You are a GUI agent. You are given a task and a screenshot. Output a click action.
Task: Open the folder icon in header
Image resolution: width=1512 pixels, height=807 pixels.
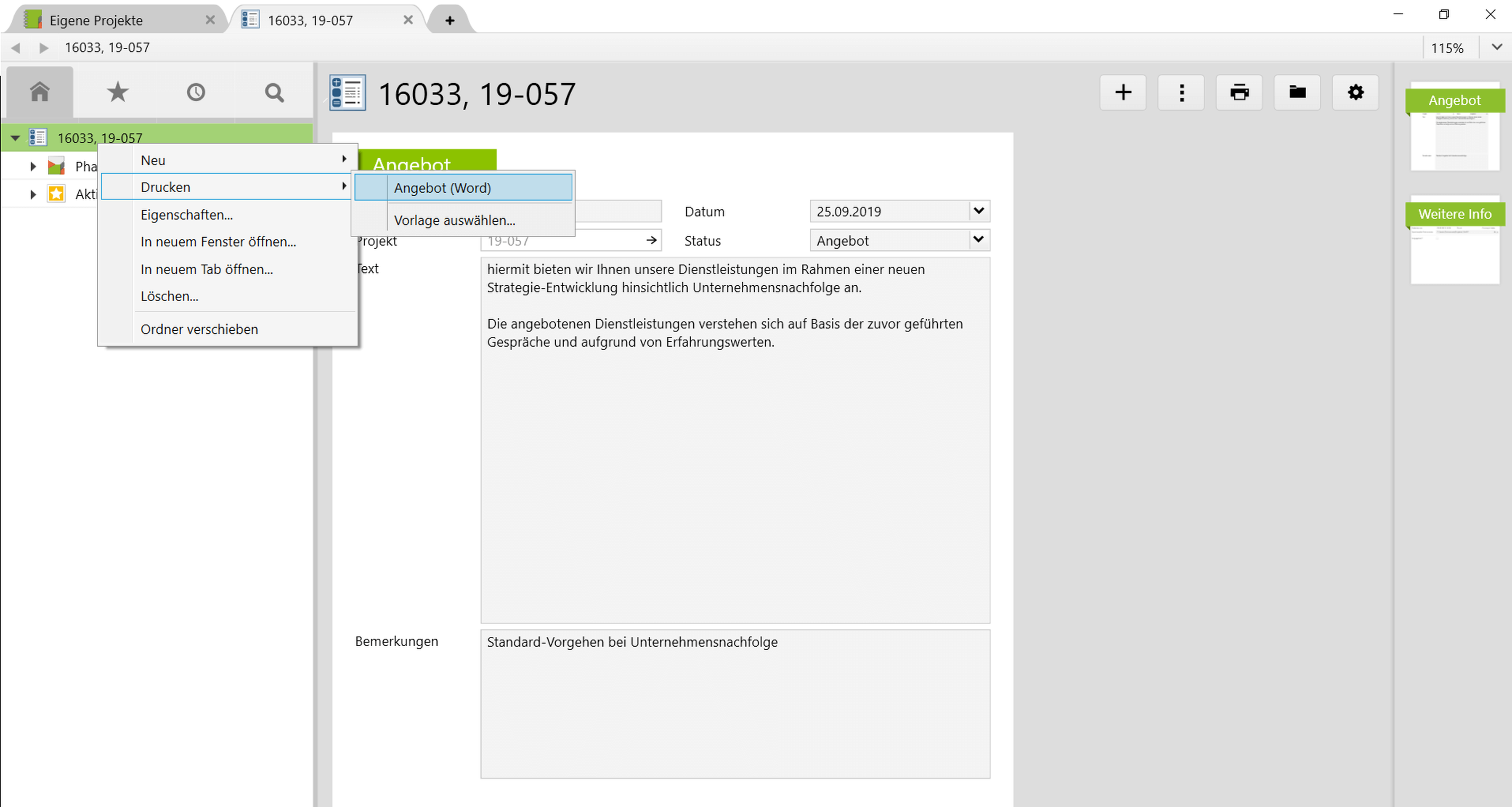pyautogui.click(x=1297, y=92)
